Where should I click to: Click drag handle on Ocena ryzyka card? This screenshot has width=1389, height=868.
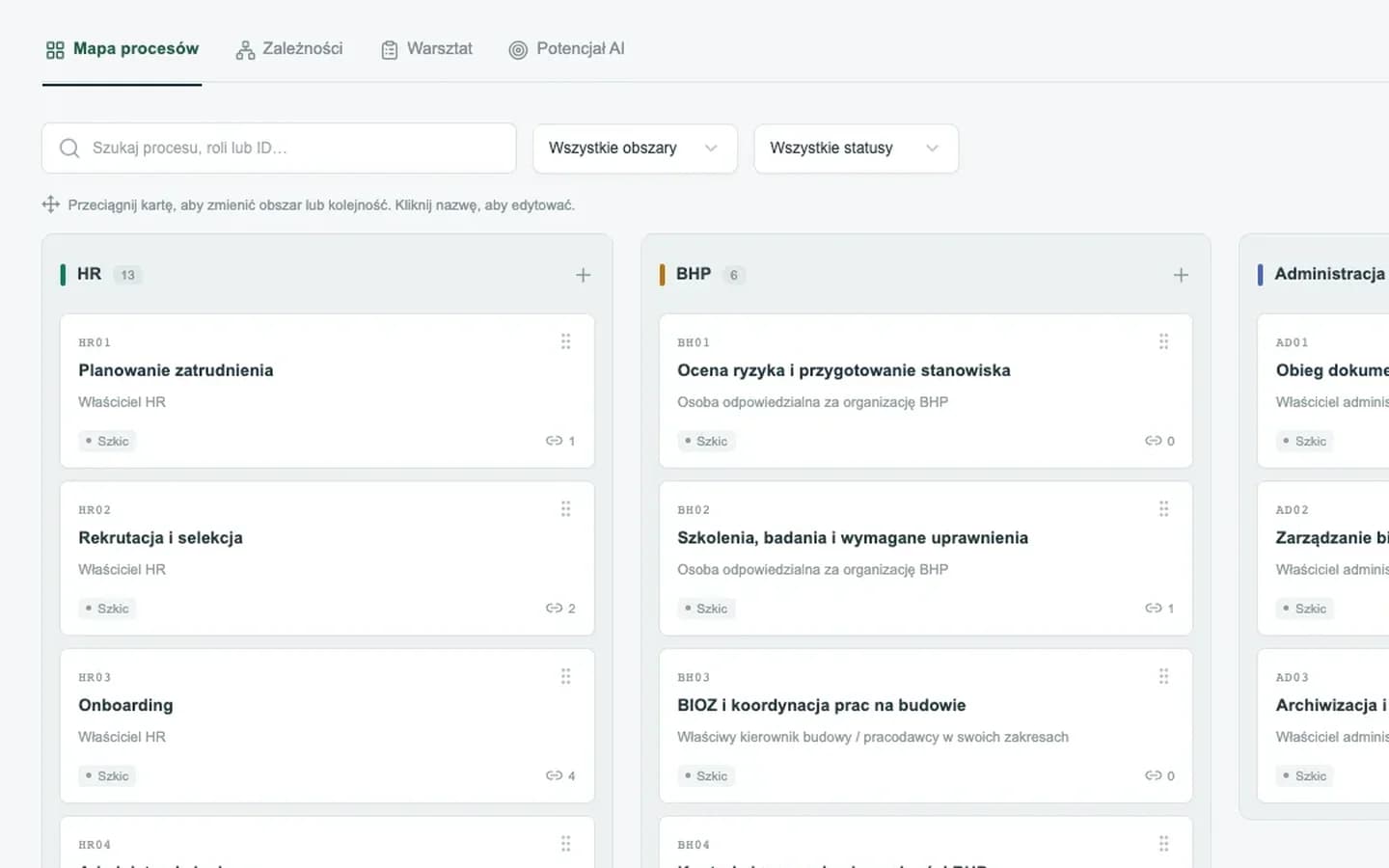[1164, 341]
